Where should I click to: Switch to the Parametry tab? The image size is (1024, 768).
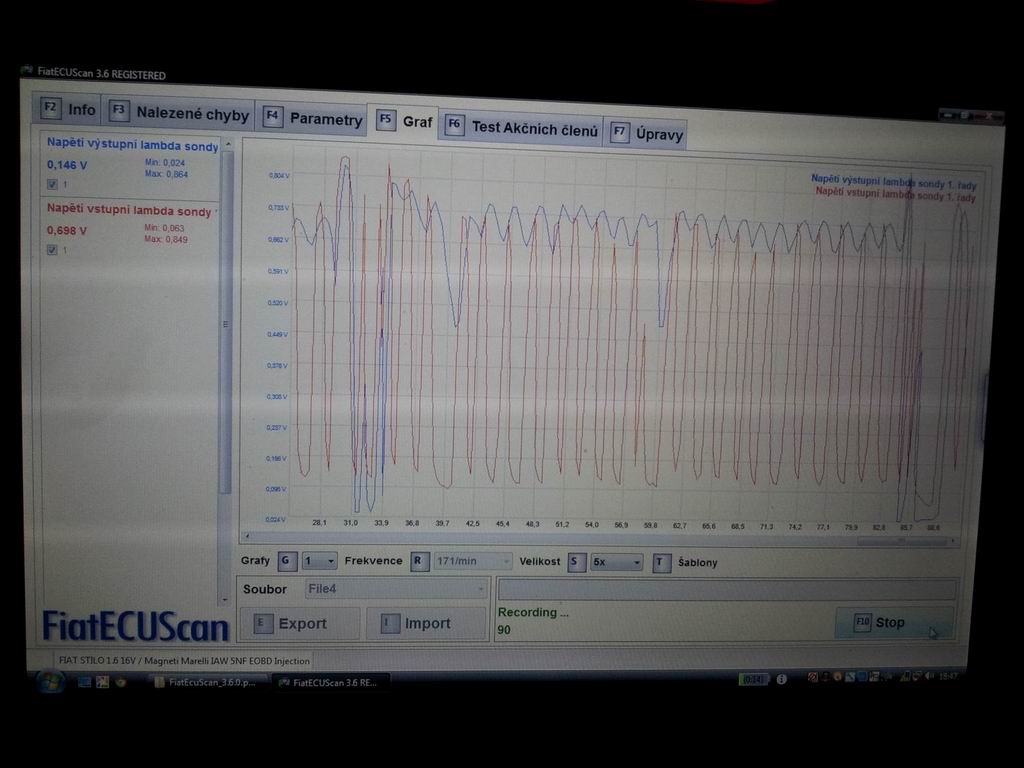[x=313, y=119]
